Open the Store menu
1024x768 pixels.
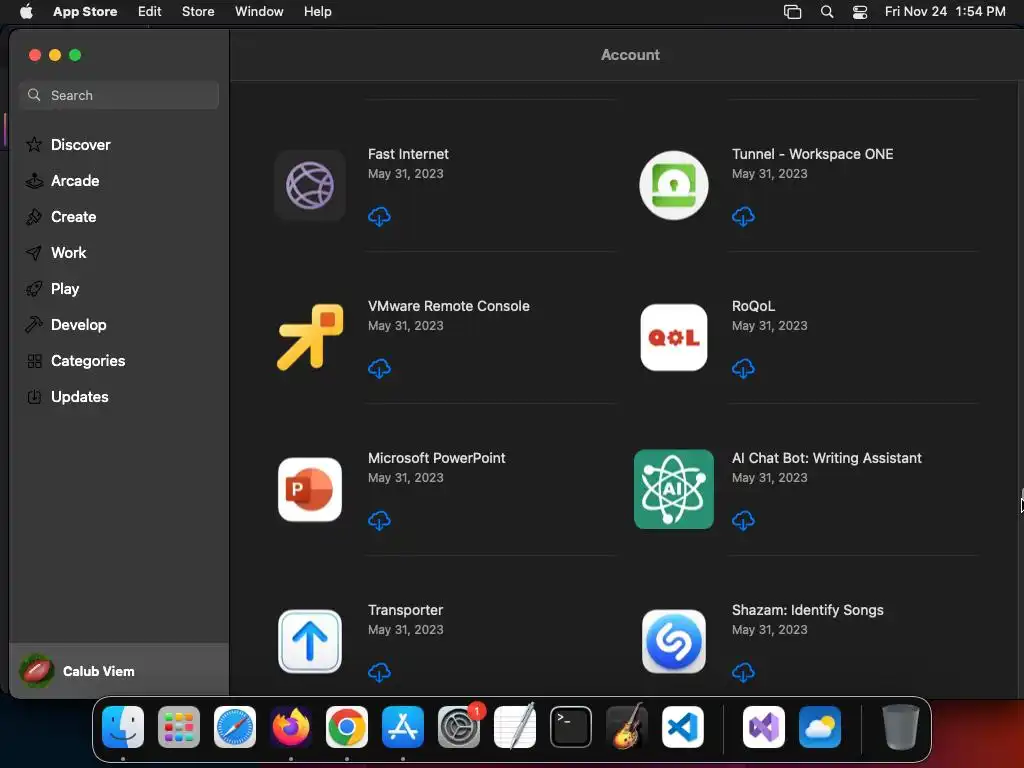[198, 12]
